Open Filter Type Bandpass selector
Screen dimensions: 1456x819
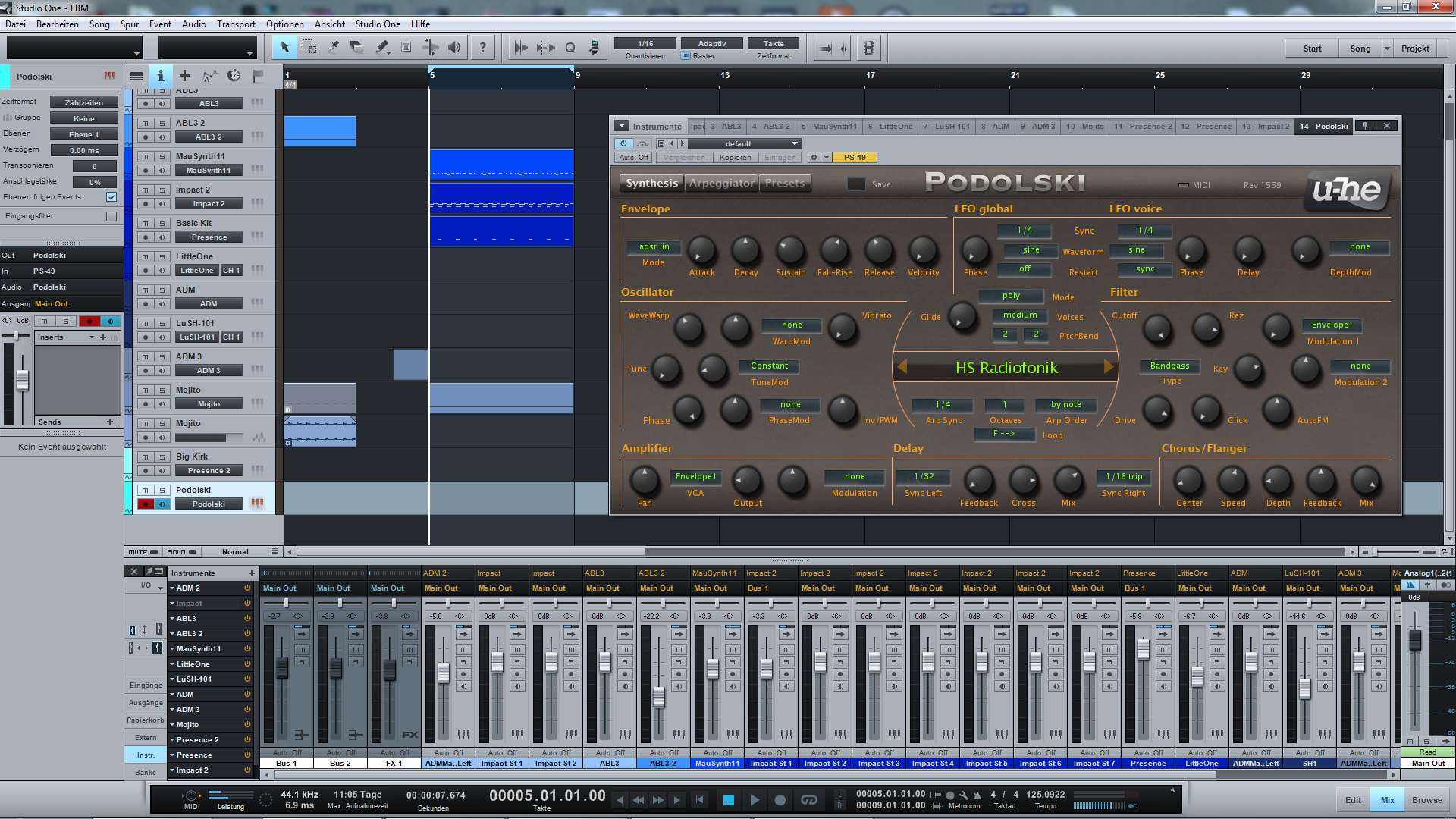pos(1169,366)
